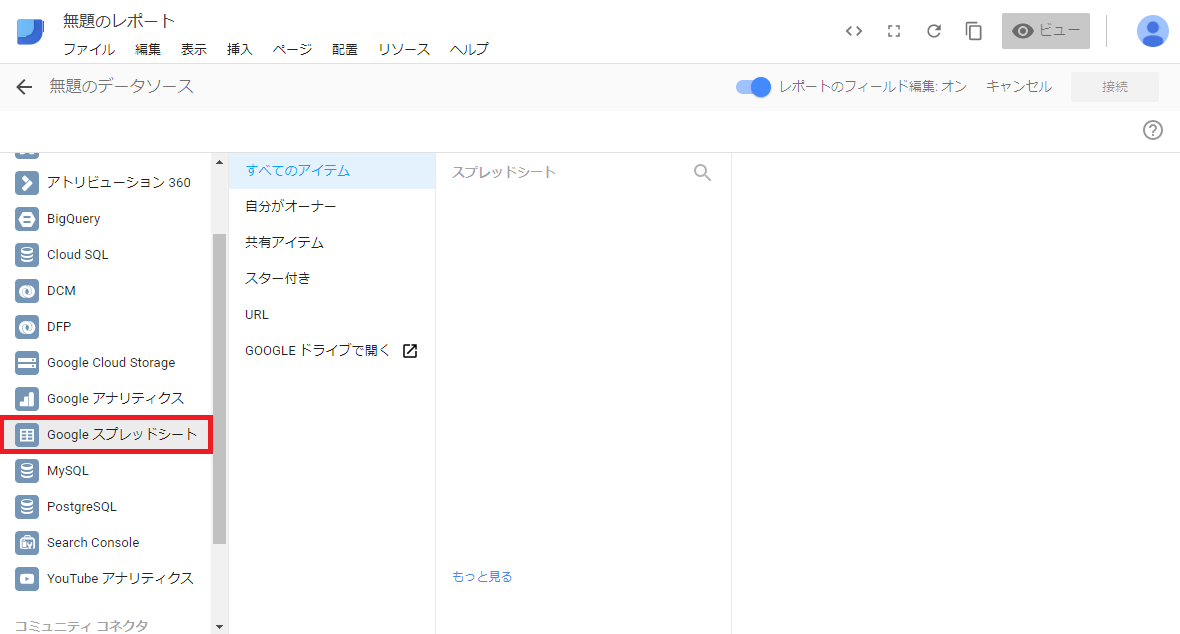Select the DFP connector label
Image resolution: width=1180 pixels, height=634 pixels.
tap(59, 327)
